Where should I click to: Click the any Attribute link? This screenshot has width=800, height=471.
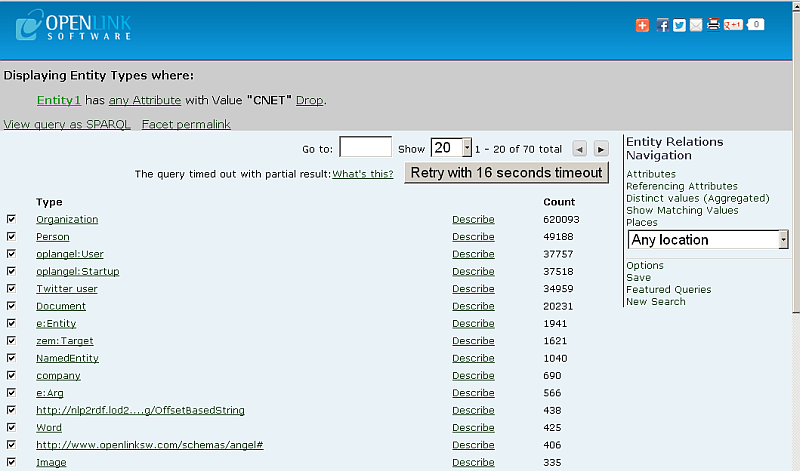coord(145,100)
